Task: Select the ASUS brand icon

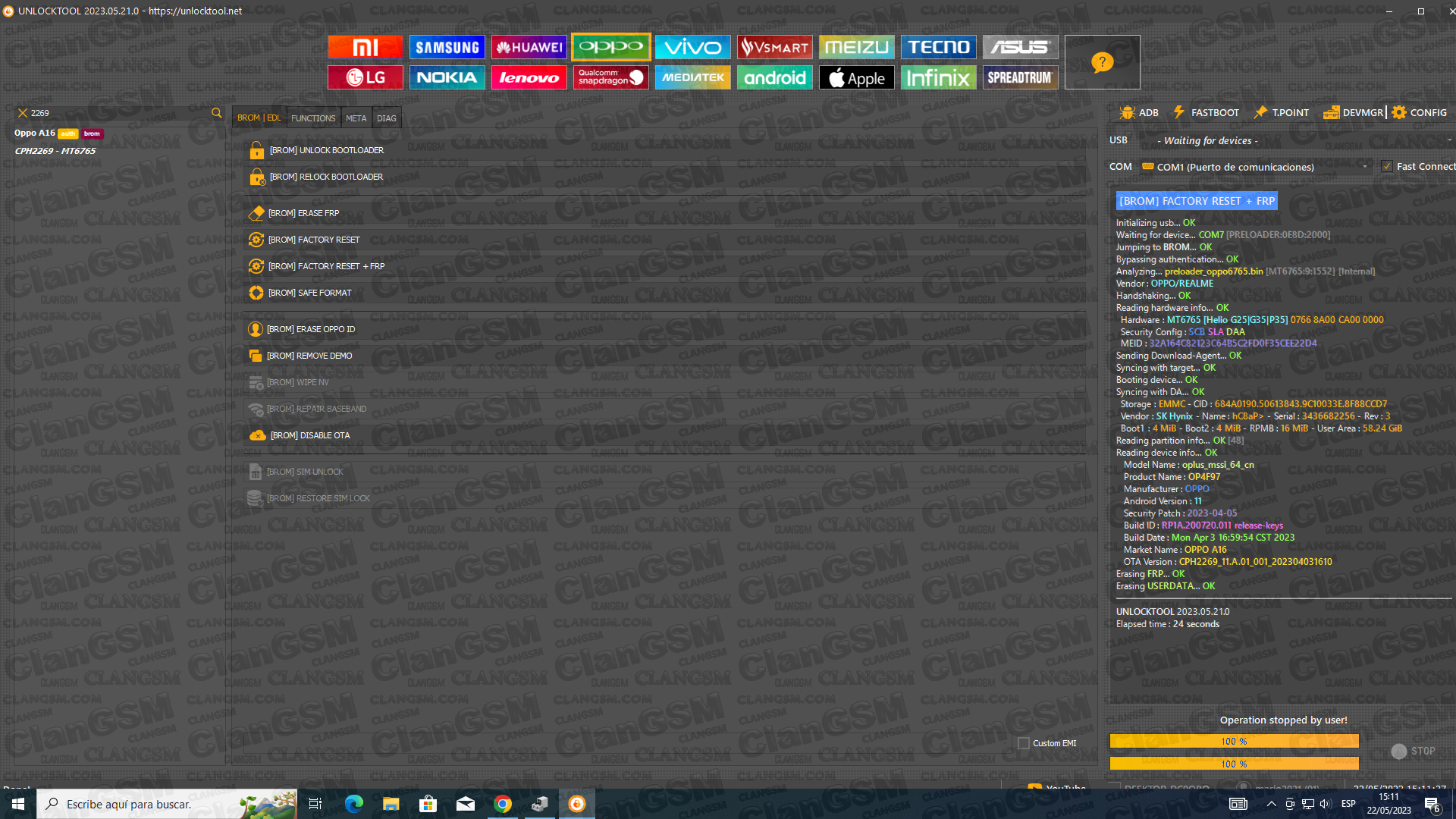Action: (x=1021, y=47)
